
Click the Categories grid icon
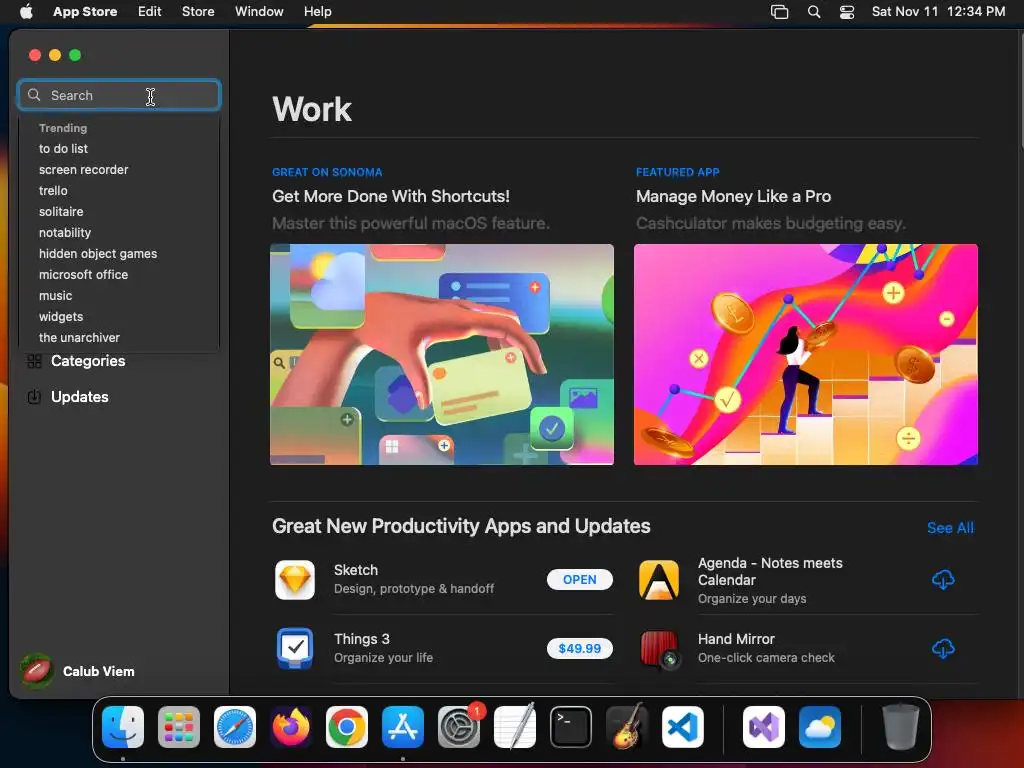click(34, 361)
